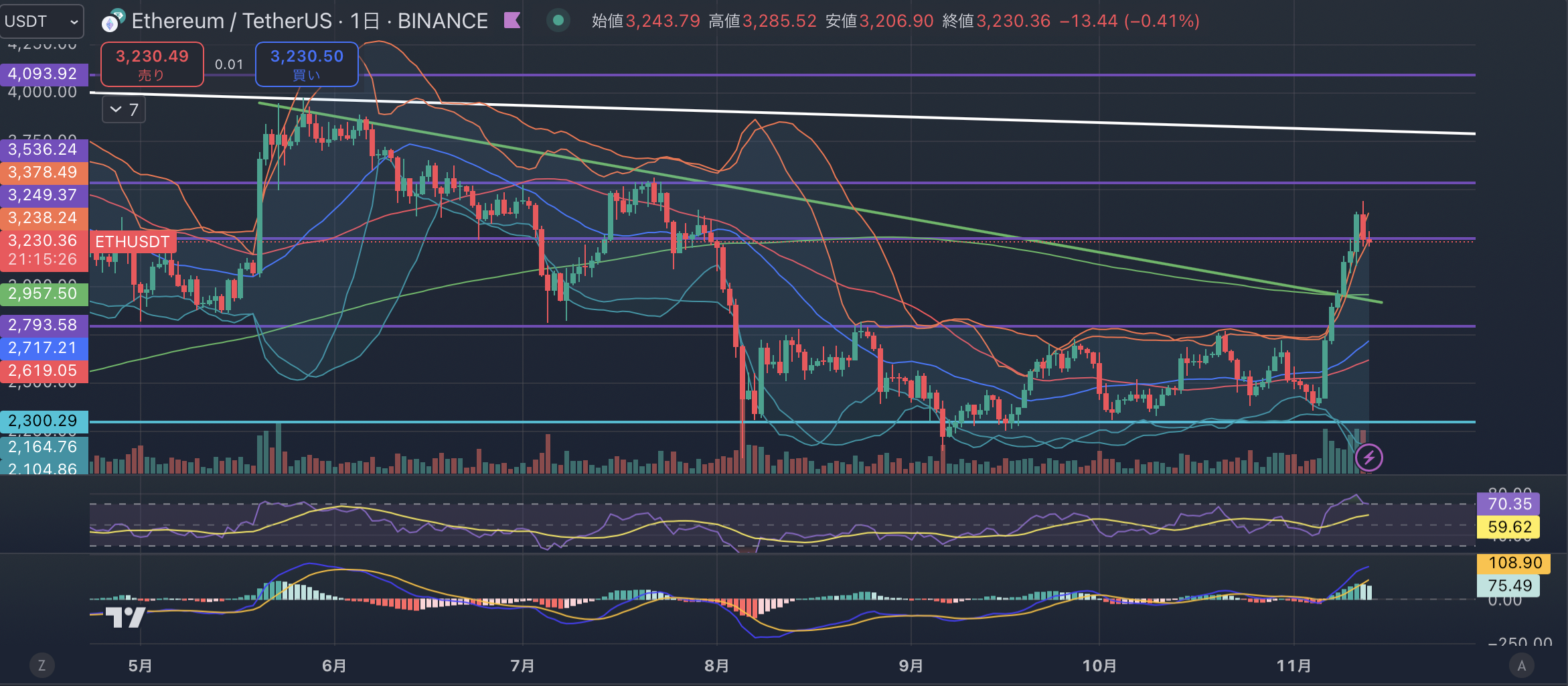
Task: Click the MACD histogram label 75.49
Action: (x=1508, y=586)
